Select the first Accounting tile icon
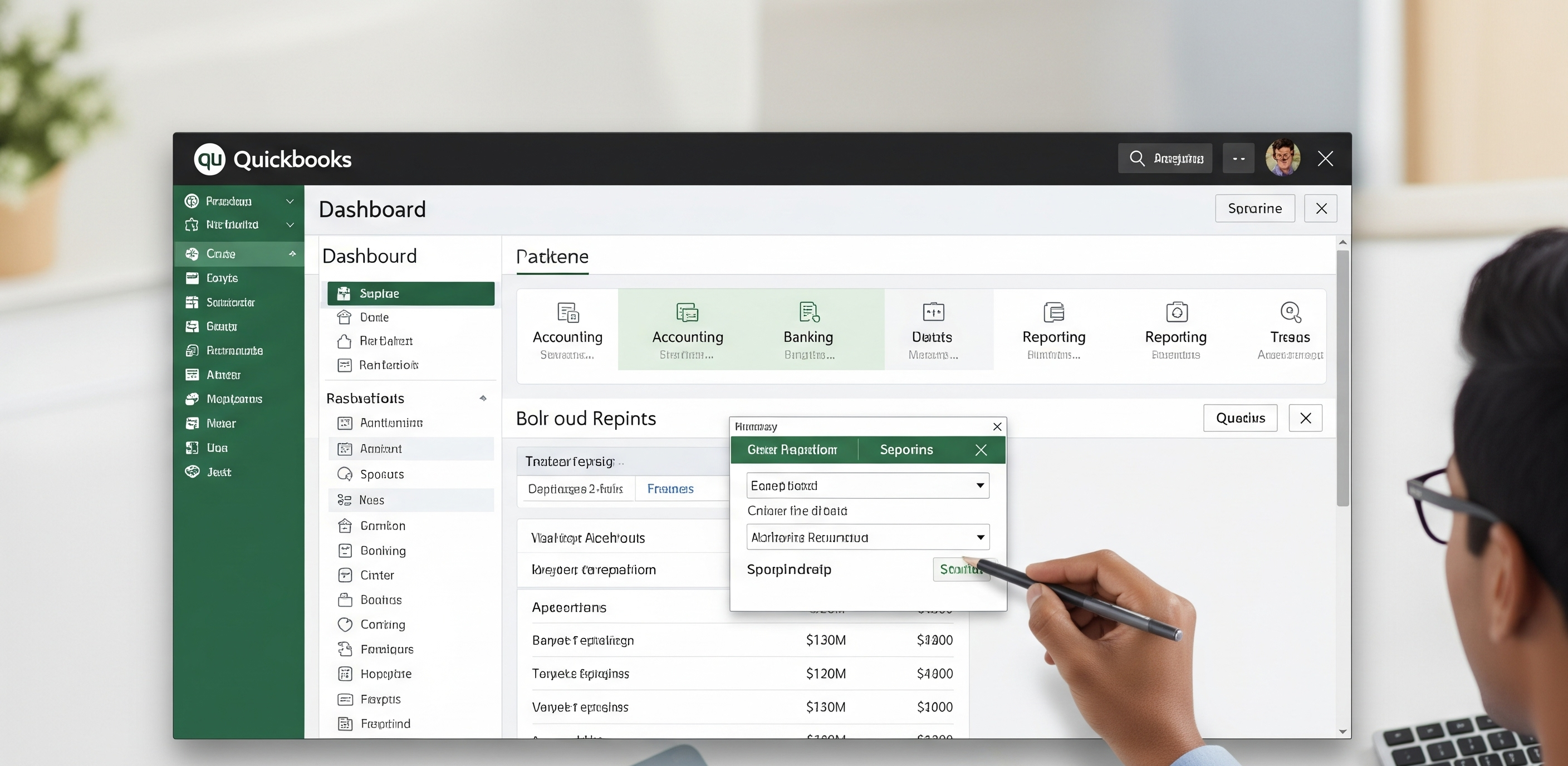1568x766 pixels. point(567,312)
